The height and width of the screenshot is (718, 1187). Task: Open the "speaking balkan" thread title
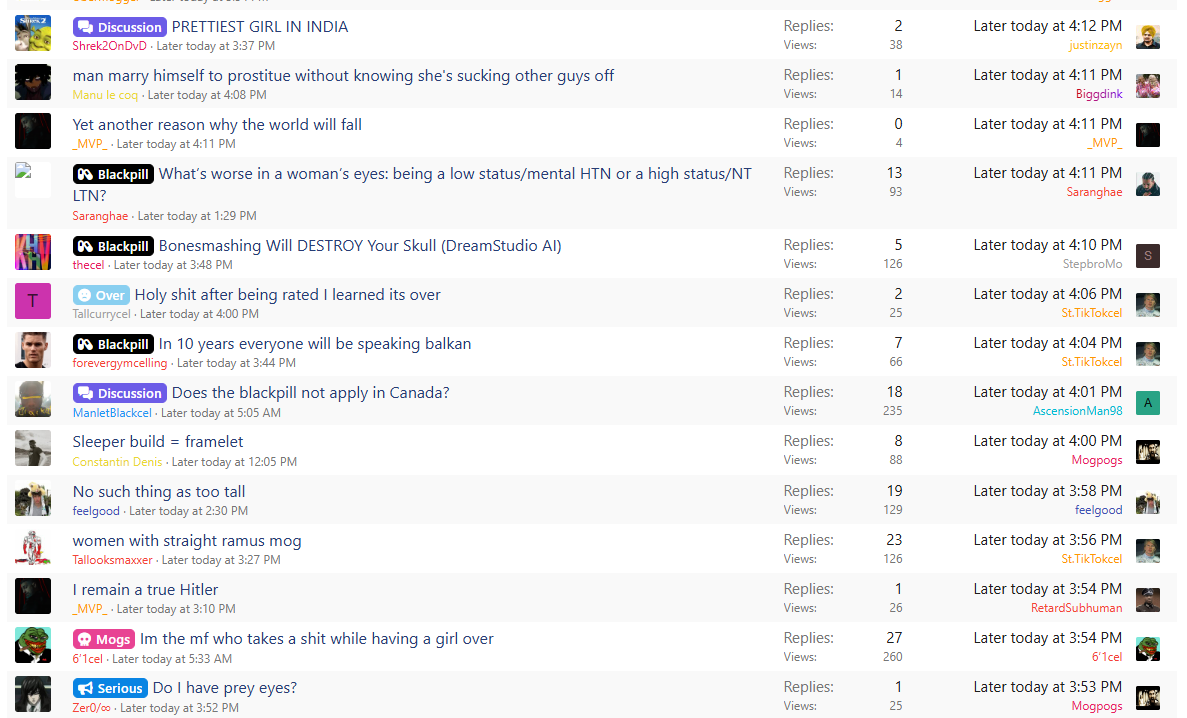coord(315,344)
